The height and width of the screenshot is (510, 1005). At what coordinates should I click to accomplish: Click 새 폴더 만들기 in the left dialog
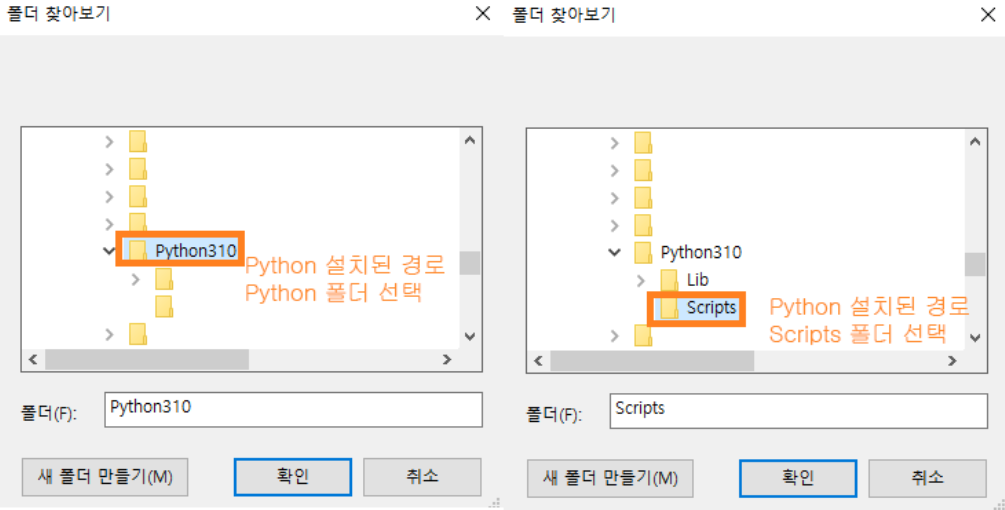click(x=105, y=477)
